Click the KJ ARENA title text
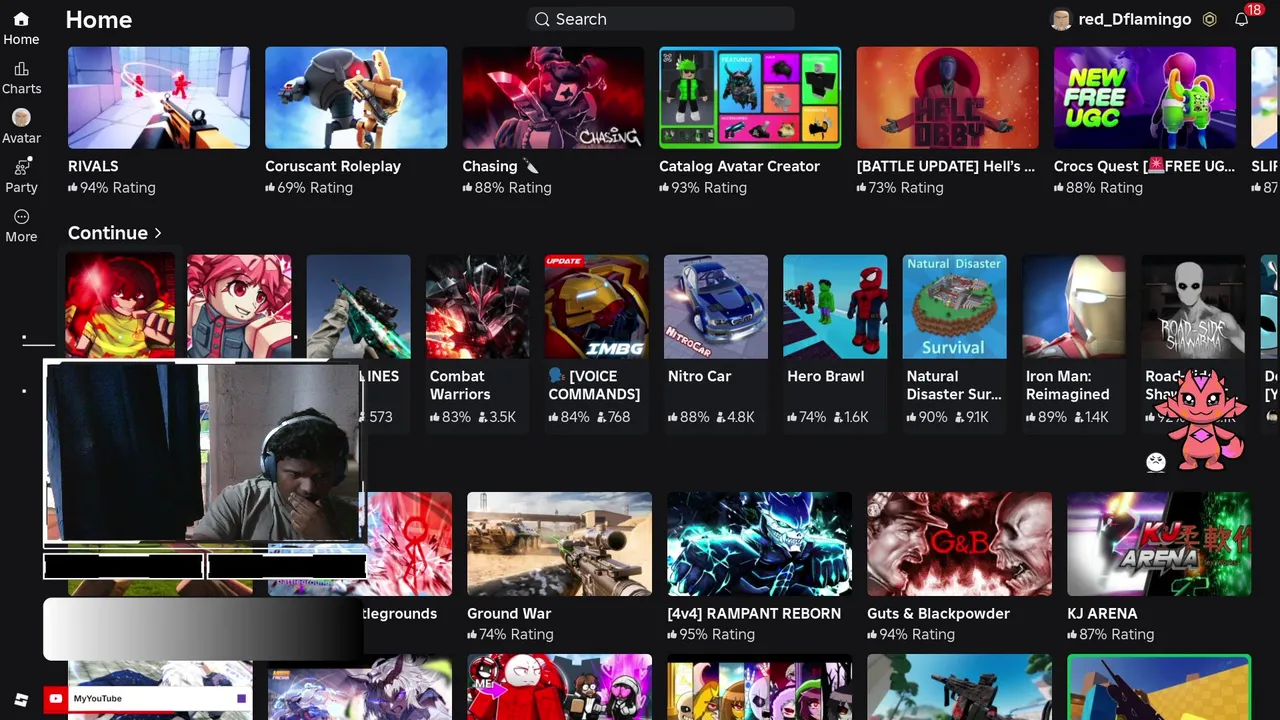 point(1102,613)
